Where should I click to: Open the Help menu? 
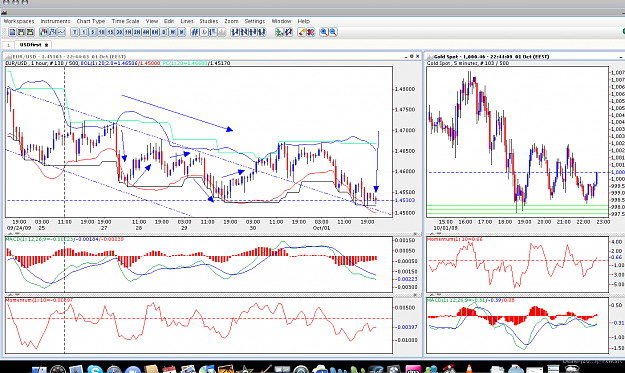pos(303,21)
